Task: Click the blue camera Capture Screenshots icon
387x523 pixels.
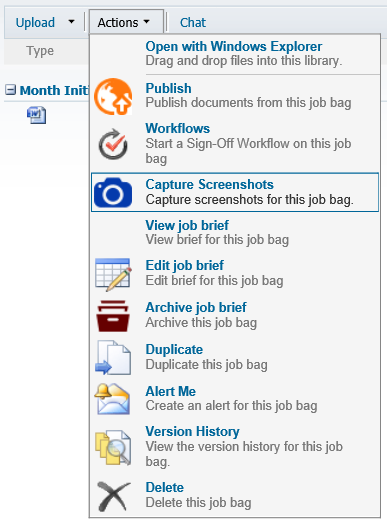Action: pyautogui.click(x=113, y=192)
